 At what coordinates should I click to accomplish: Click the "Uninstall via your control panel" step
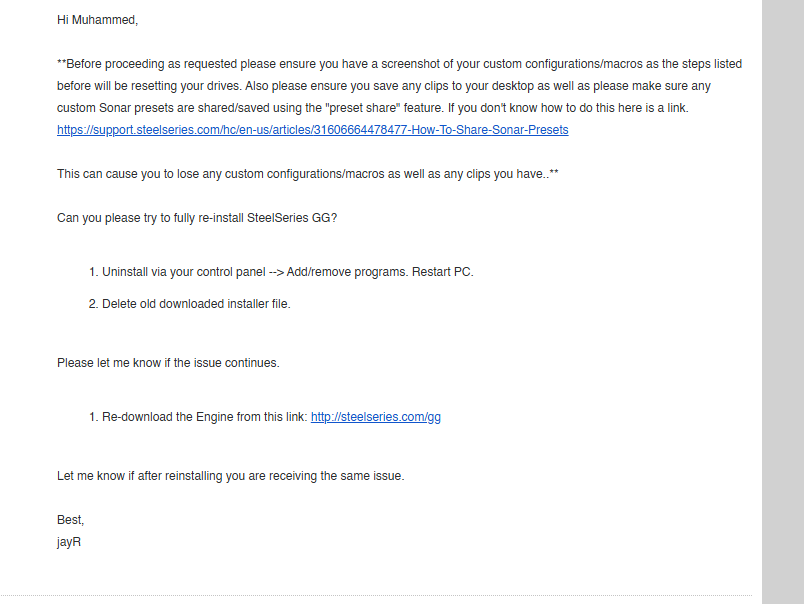[184, 272]
